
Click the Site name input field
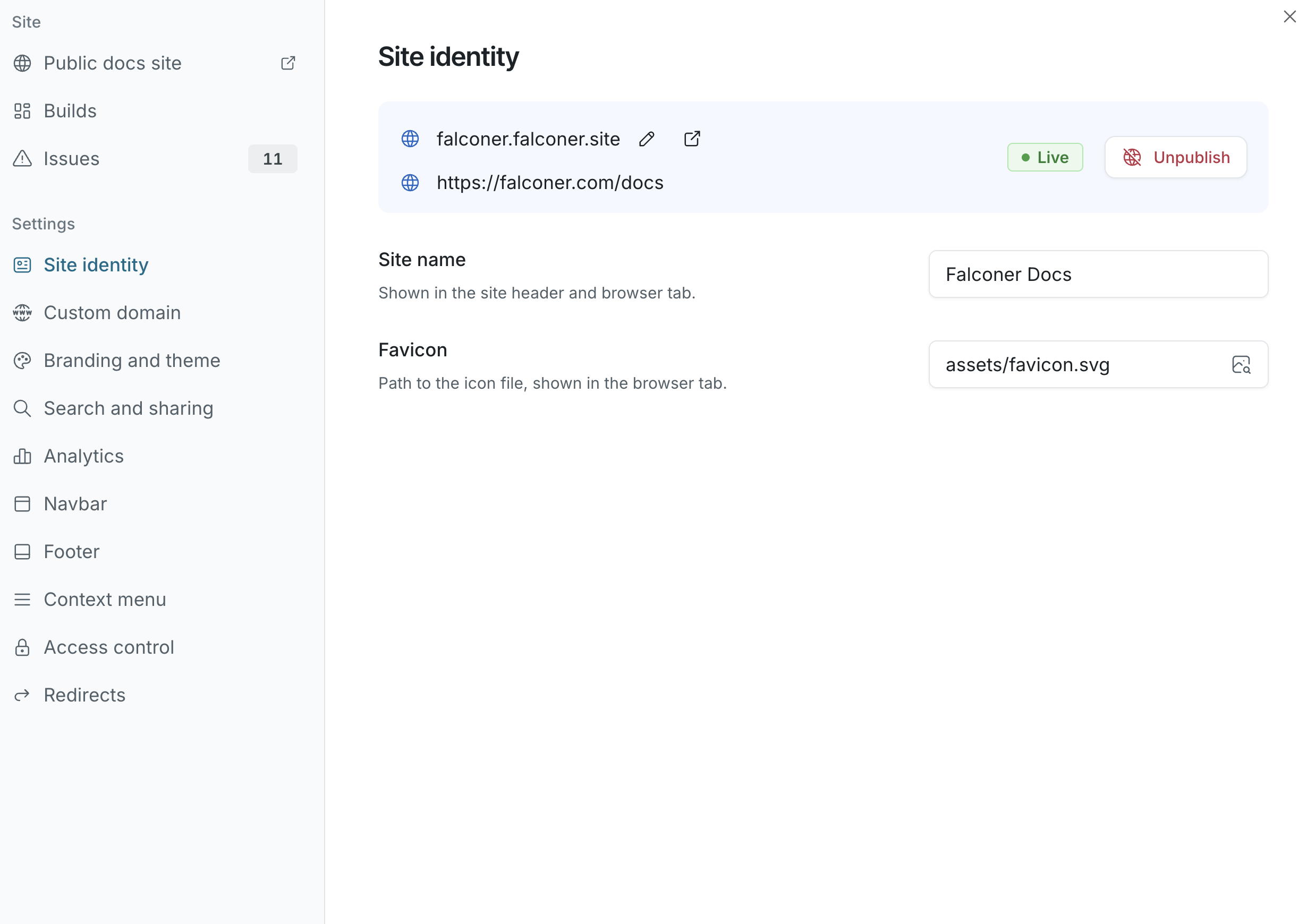coord(1098,274)
